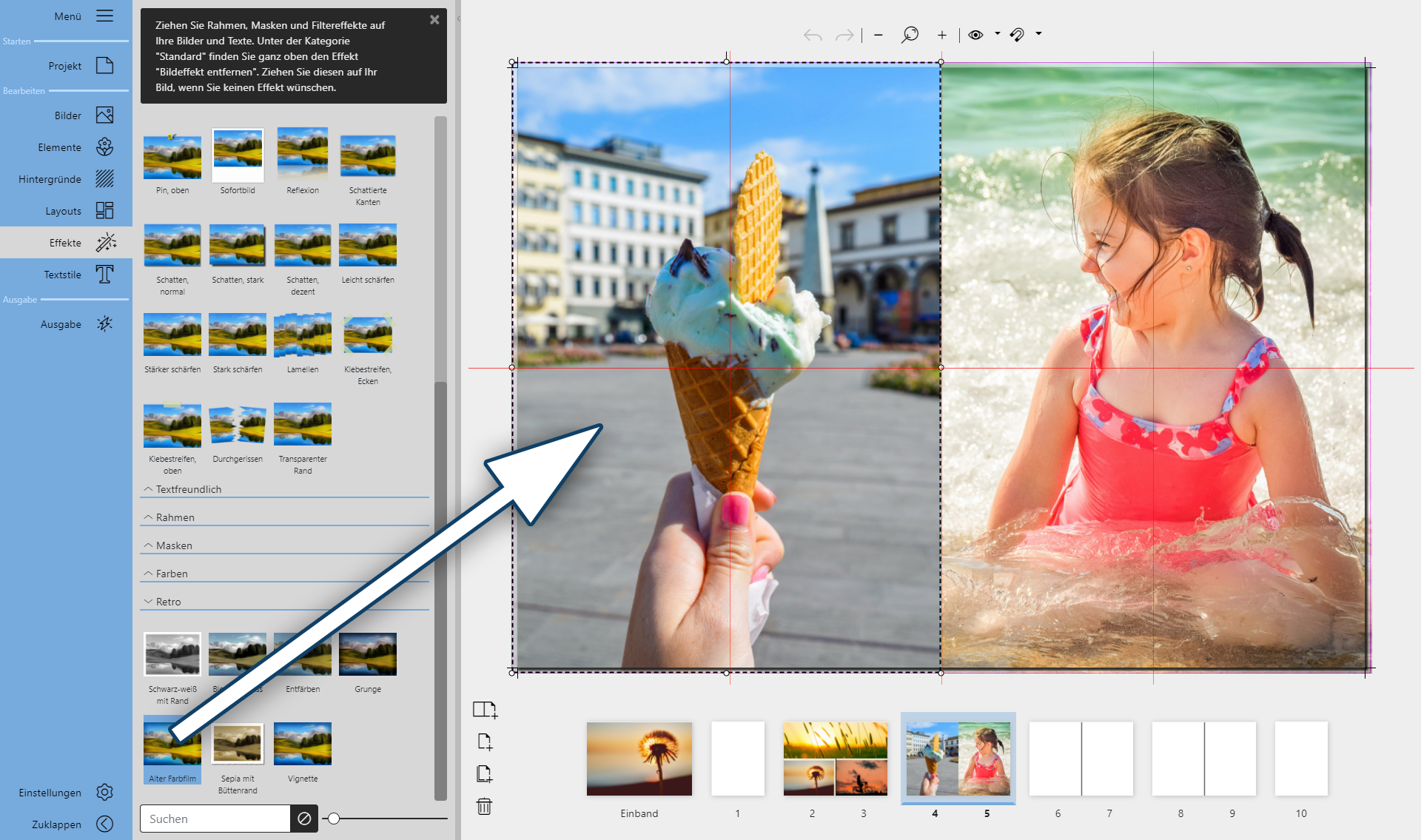Expand the Masken effects category
The image size is (1421, 840).
pyautogui.click(x=174, y=545)
